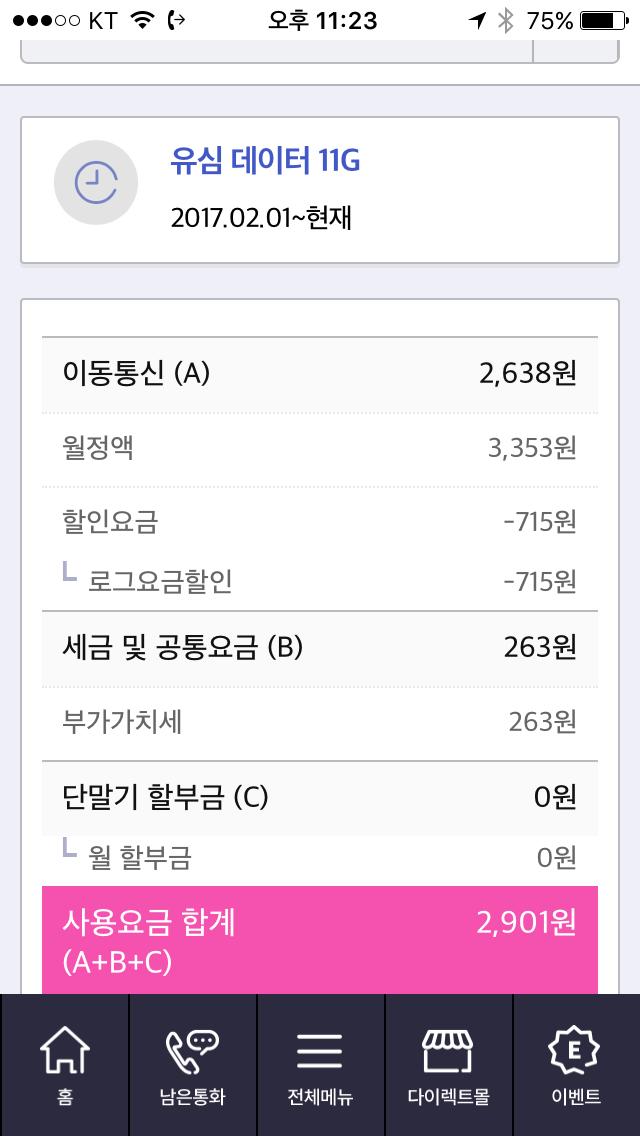This screenshot has width=640, height=1136.
Task: Open the Direct Mall store icon
Action: pyautogui.click(x=448, y=1051)
